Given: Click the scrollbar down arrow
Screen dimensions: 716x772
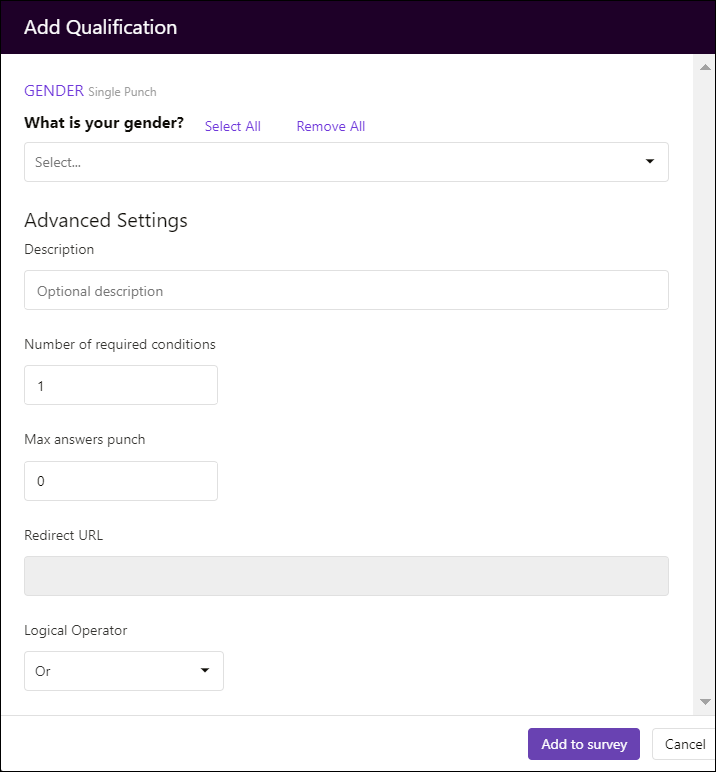Looking at the screenshot, I should pyautogui.click(x=705, y=702).
